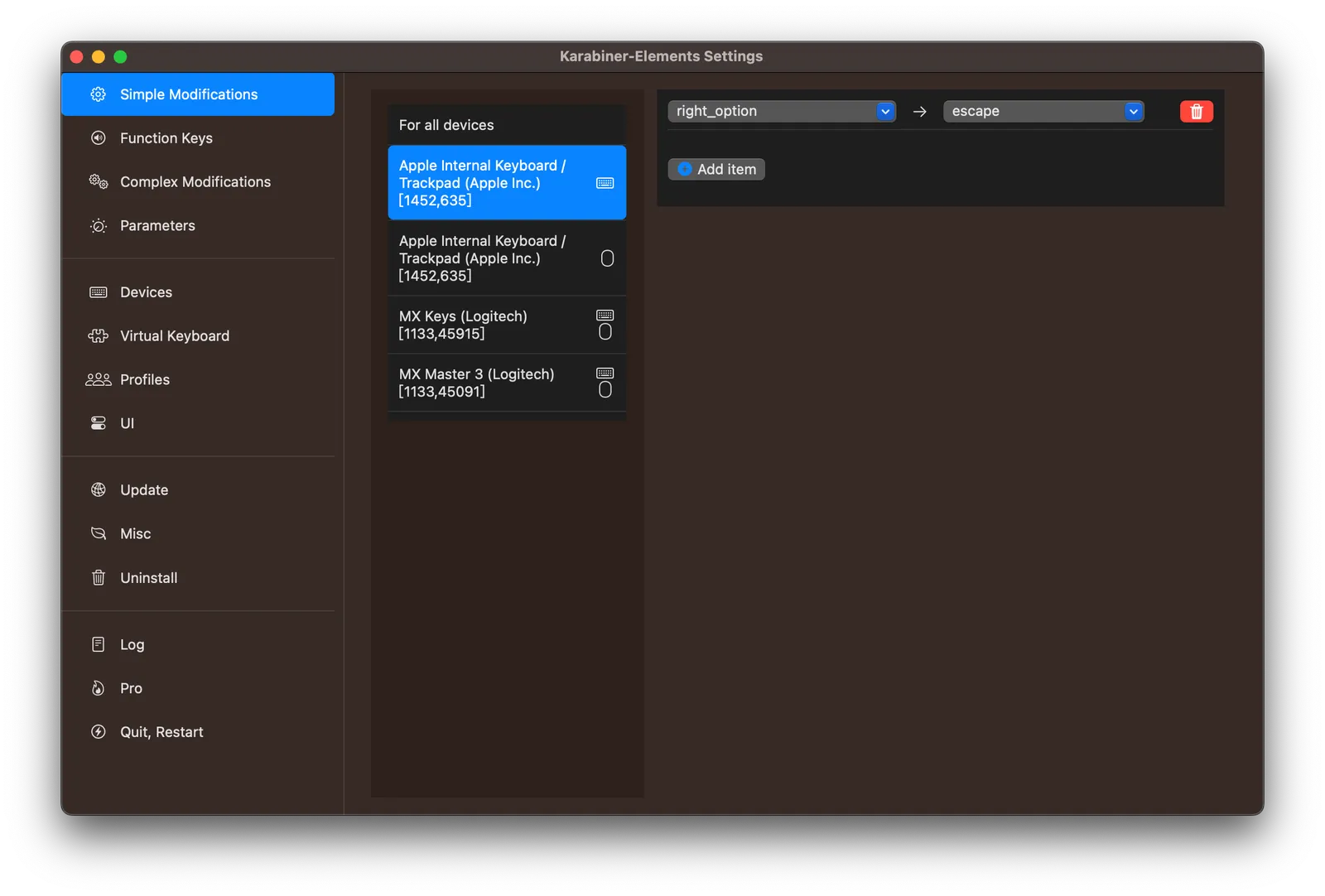Screen dimensions: 1325x896
Task: Select MX Keys (Logitech) device
Action: pyautogui.click(x=506, y=325)
